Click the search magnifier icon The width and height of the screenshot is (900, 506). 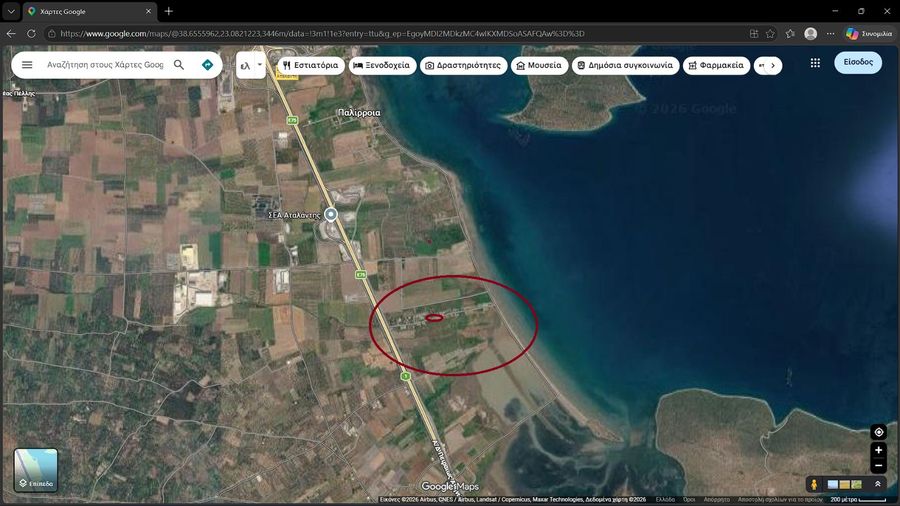point(179,65)
